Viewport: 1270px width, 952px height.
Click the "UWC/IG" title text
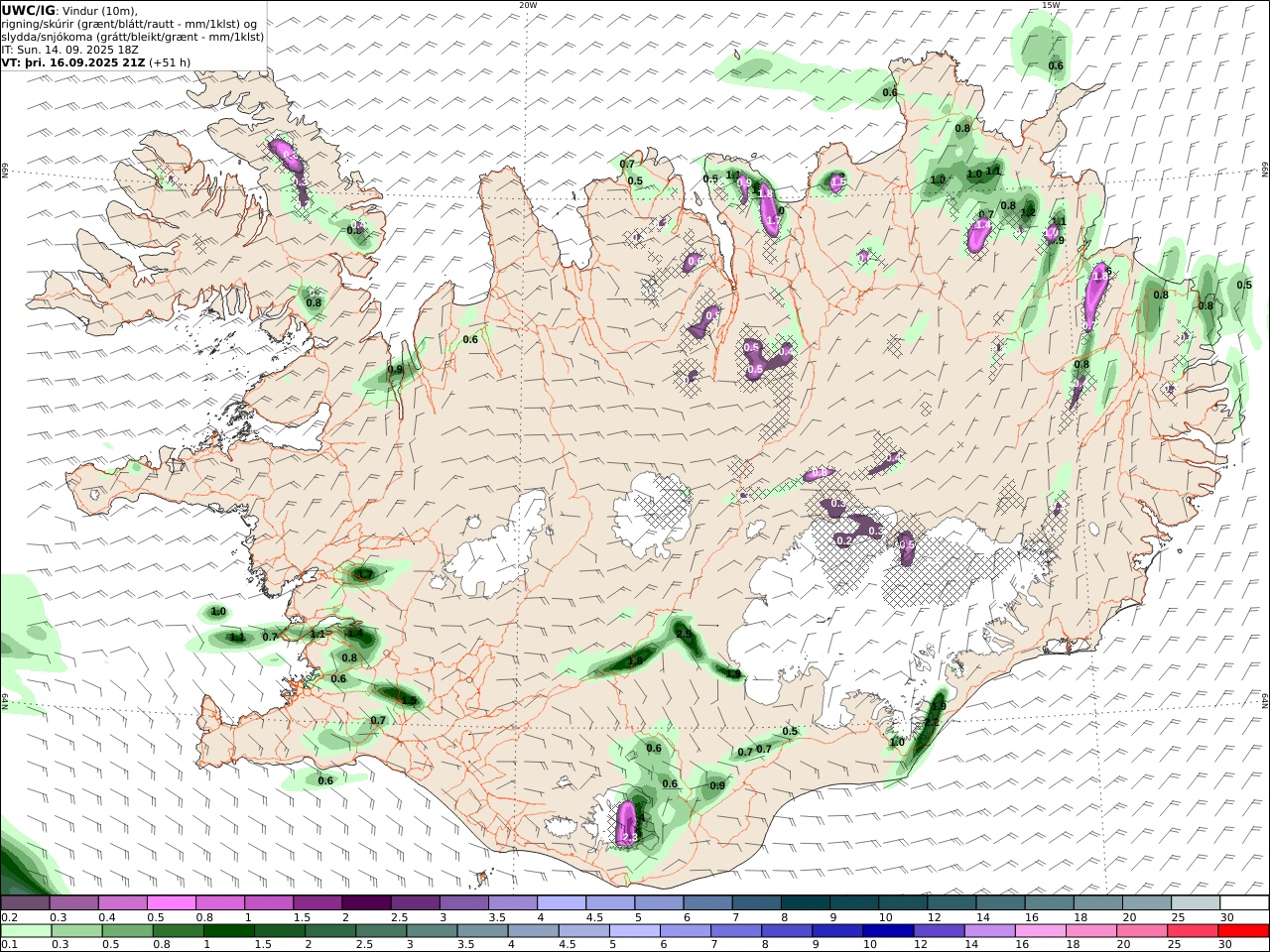click(28, 10)
